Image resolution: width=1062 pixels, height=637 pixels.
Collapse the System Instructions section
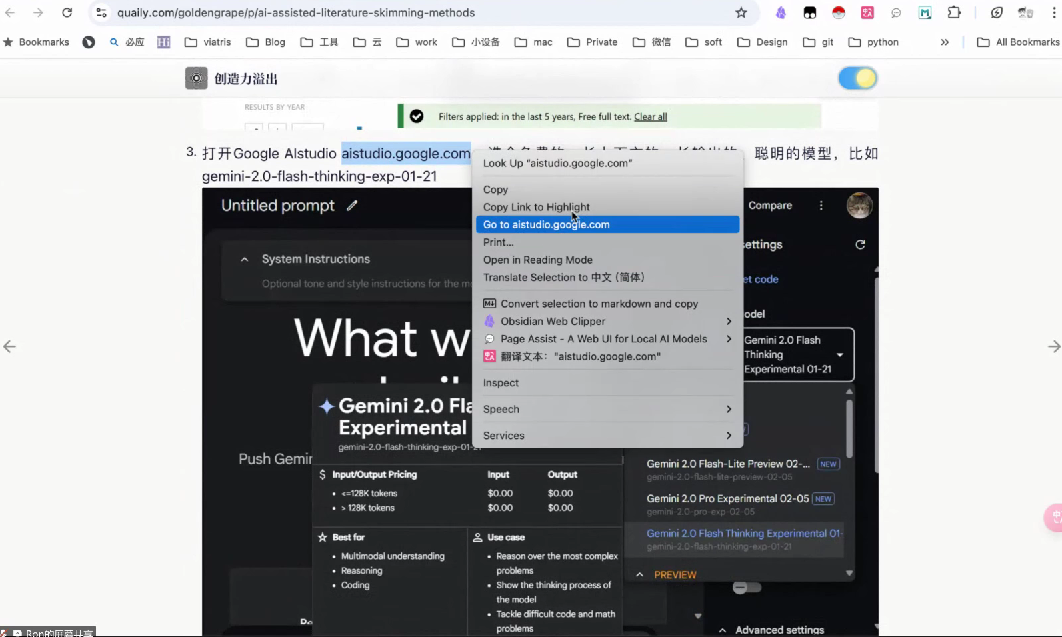point(245,259)
